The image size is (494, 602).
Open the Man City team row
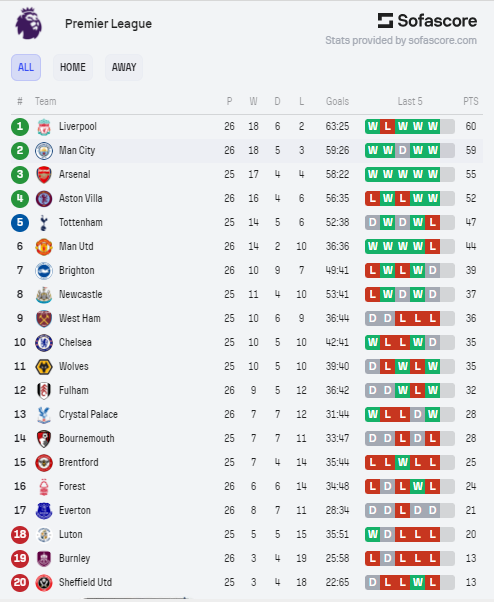tap(247, 150)
